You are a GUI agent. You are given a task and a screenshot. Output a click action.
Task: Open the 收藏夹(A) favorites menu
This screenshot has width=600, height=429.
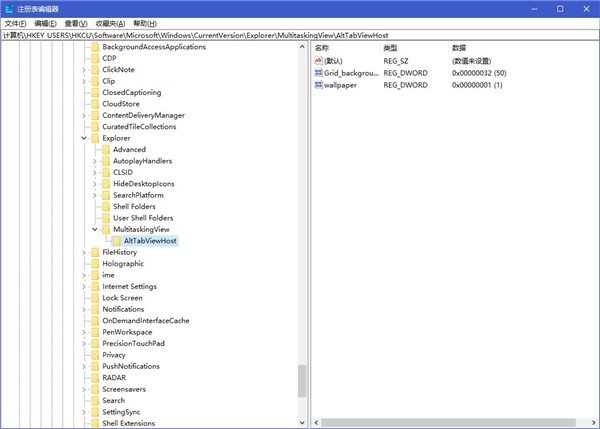click(x=112, y=22)
